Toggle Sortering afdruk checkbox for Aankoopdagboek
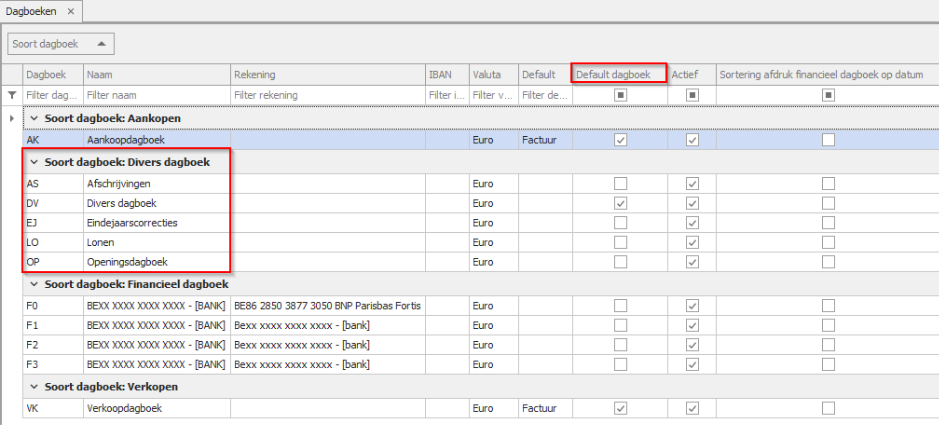Image resolution: width=939 pixels, height=426 pixels. pos(828,140)
